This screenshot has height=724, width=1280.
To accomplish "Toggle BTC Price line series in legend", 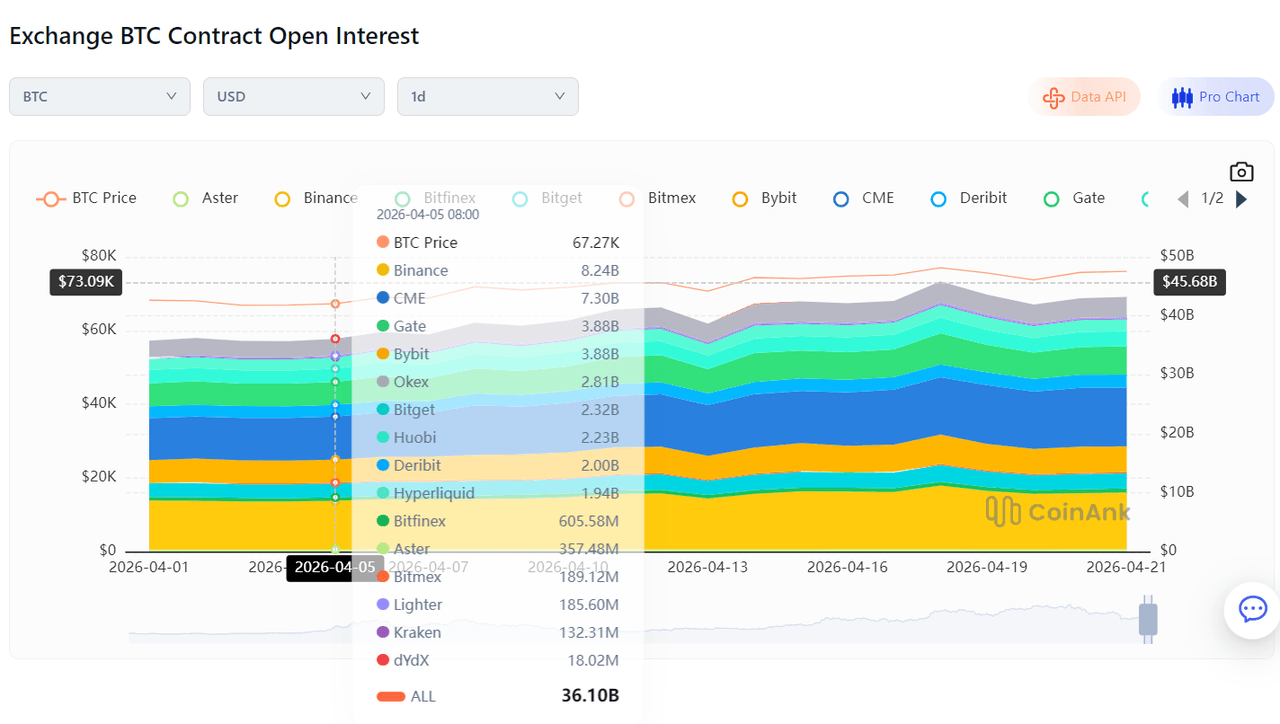I will (87, 198).
